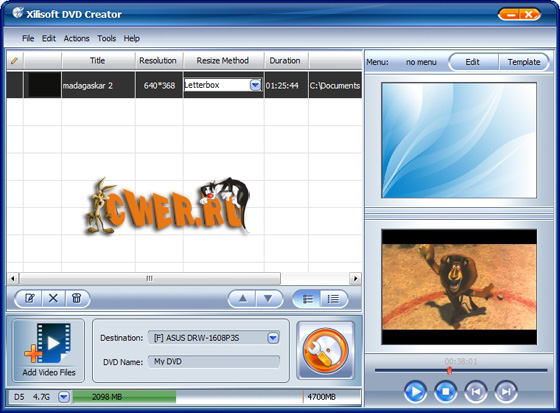Open the Tools menu
This screenshot has width=560, height=413.
coord(106,38)
